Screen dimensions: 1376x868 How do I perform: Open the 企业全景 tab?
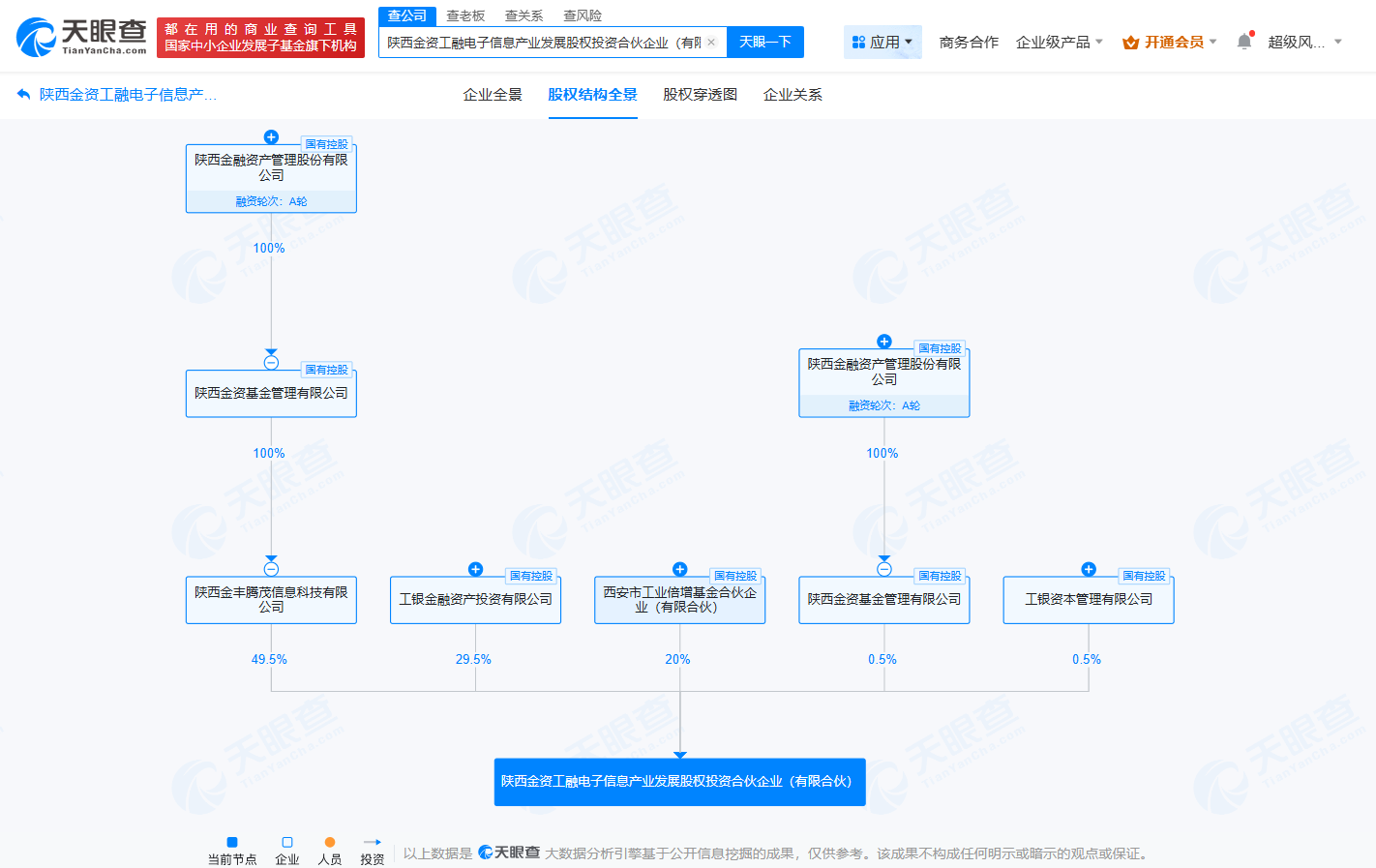pyautogui.click(x=493, y=95)
